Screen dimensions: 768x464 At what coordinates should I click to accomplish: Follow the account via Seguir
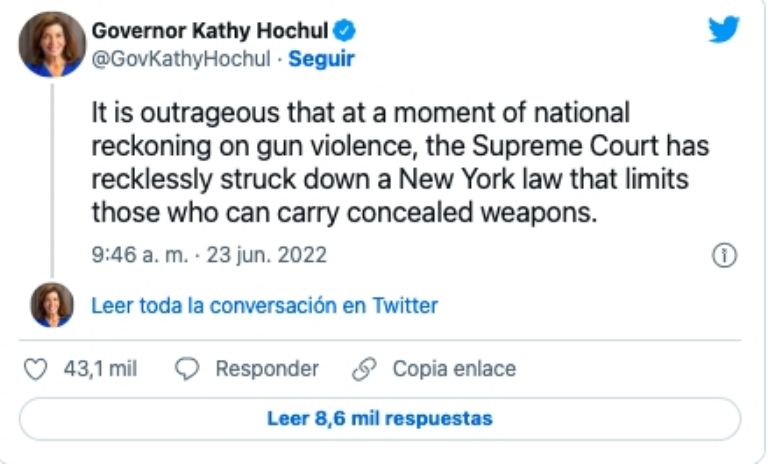pos(321,59)
